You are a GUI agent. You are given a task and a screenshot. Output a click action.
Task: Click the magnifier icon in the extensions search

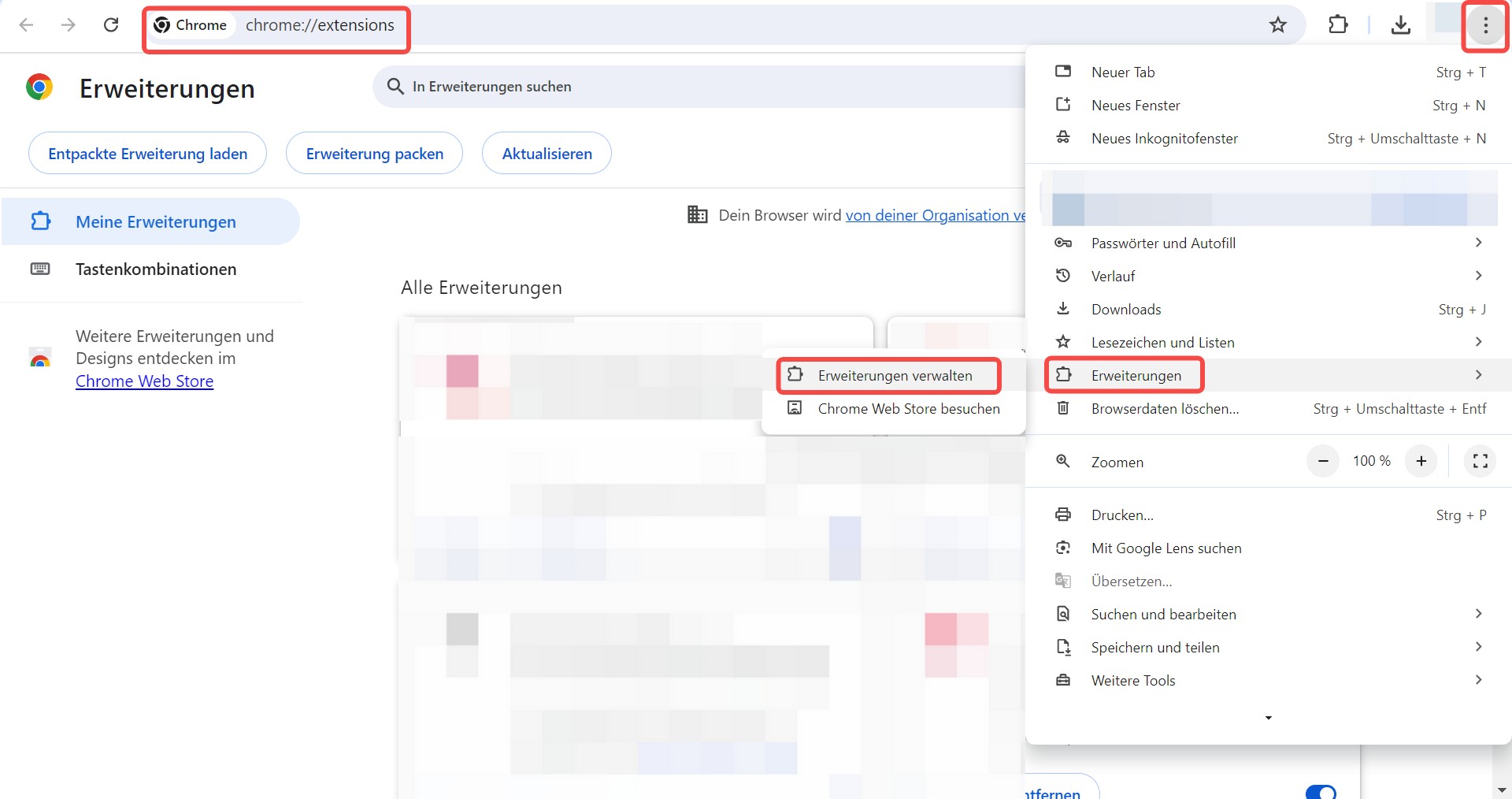point(395,86)
